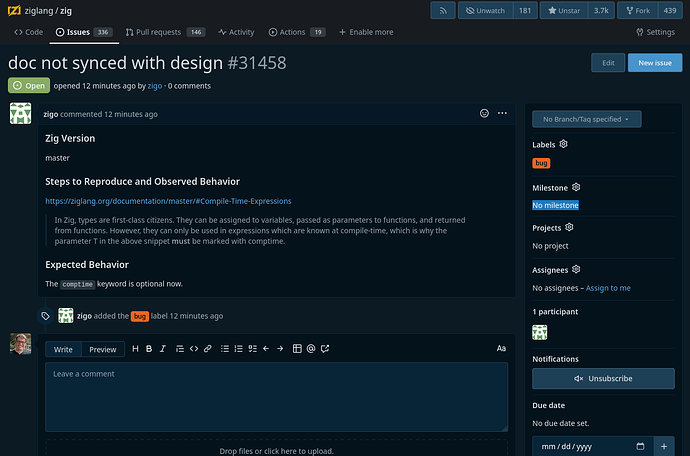This screenshot has height=456, width=690.
Task: Click the tag icon in label event
Action: click(x=45, y=316)
